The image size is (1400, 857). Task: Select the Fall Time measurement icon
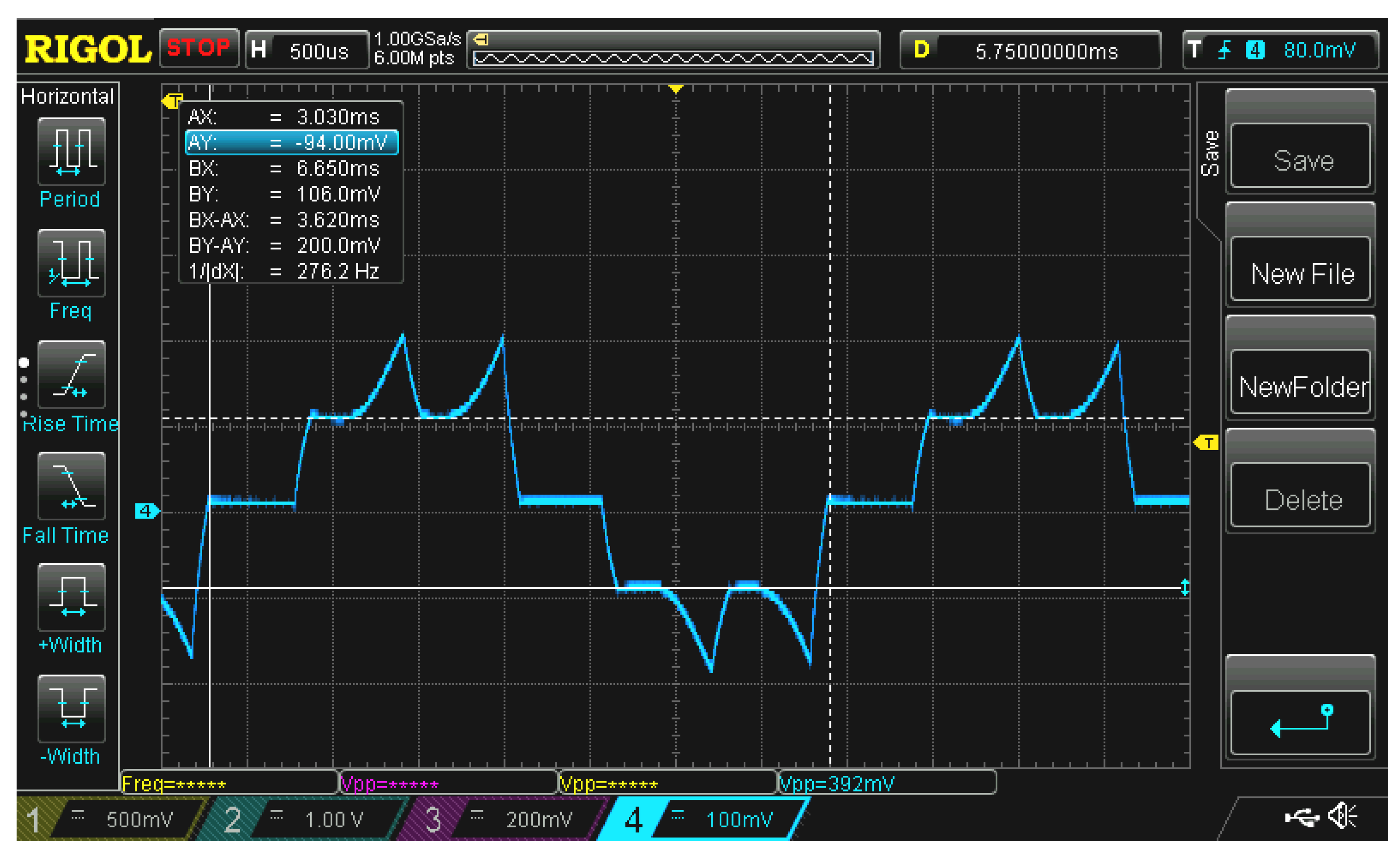[72, 485]
